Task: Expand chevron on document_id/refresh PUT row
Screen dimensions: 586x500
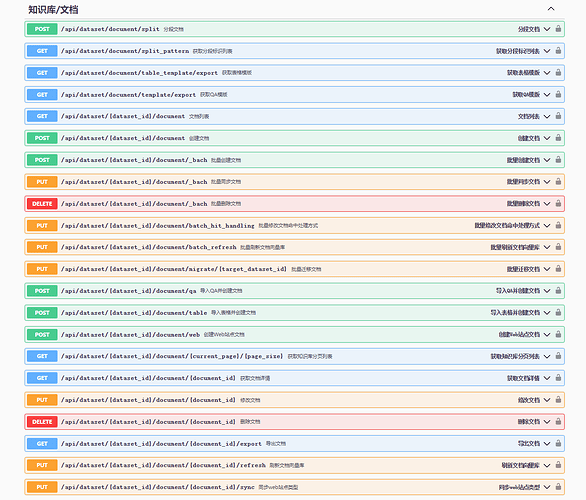Action: pyautogui.click(x=547, y=465)
